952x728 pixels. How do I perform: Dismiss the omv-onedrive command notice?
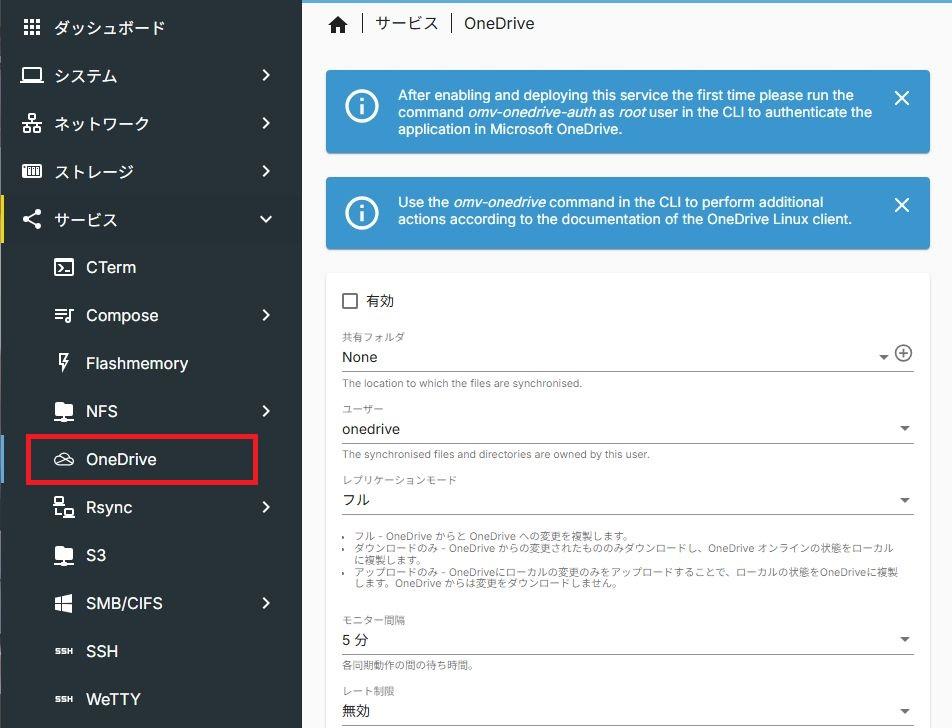tap(902, 205)
